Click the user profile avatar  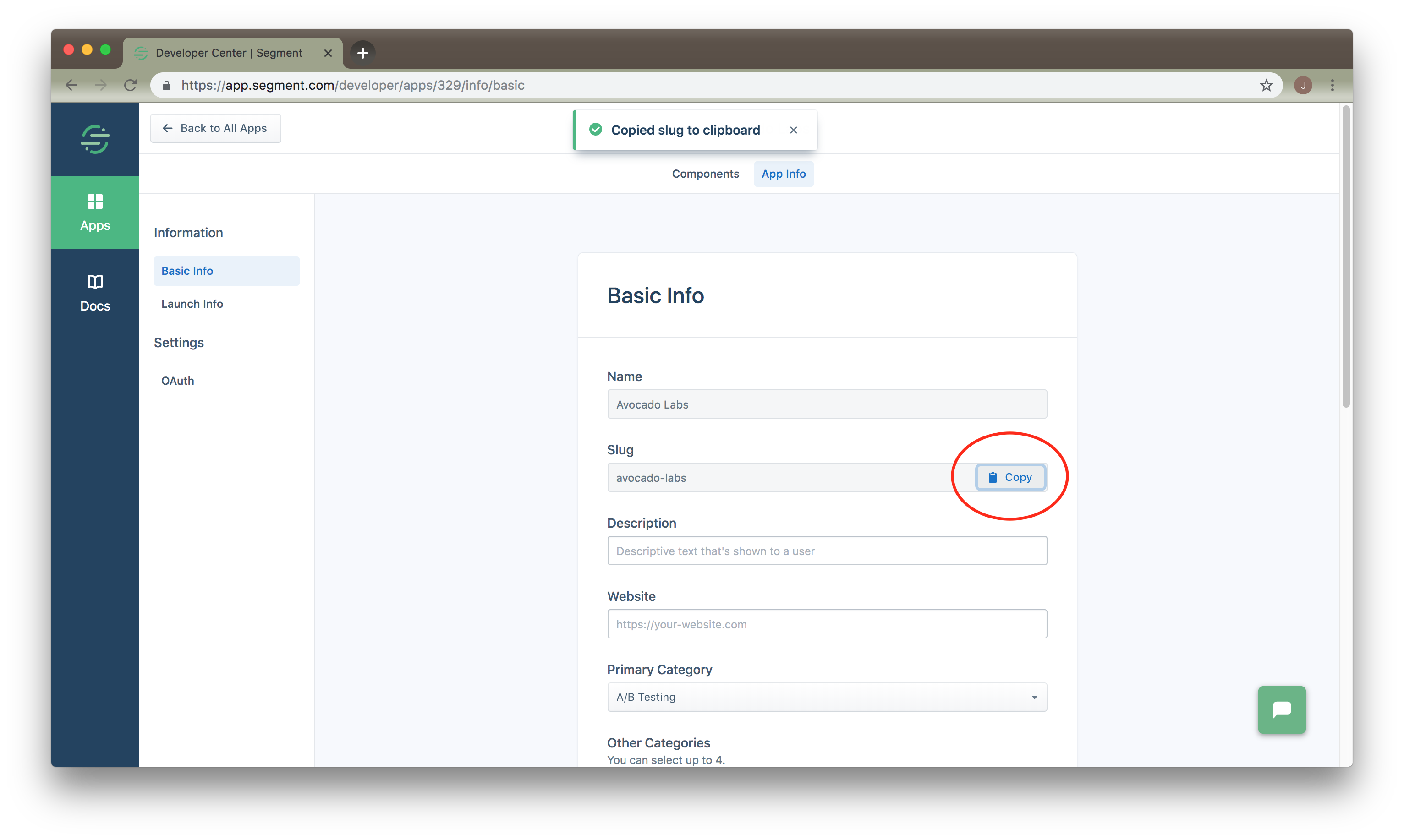pyautogui.click(x=1303, y=86)
